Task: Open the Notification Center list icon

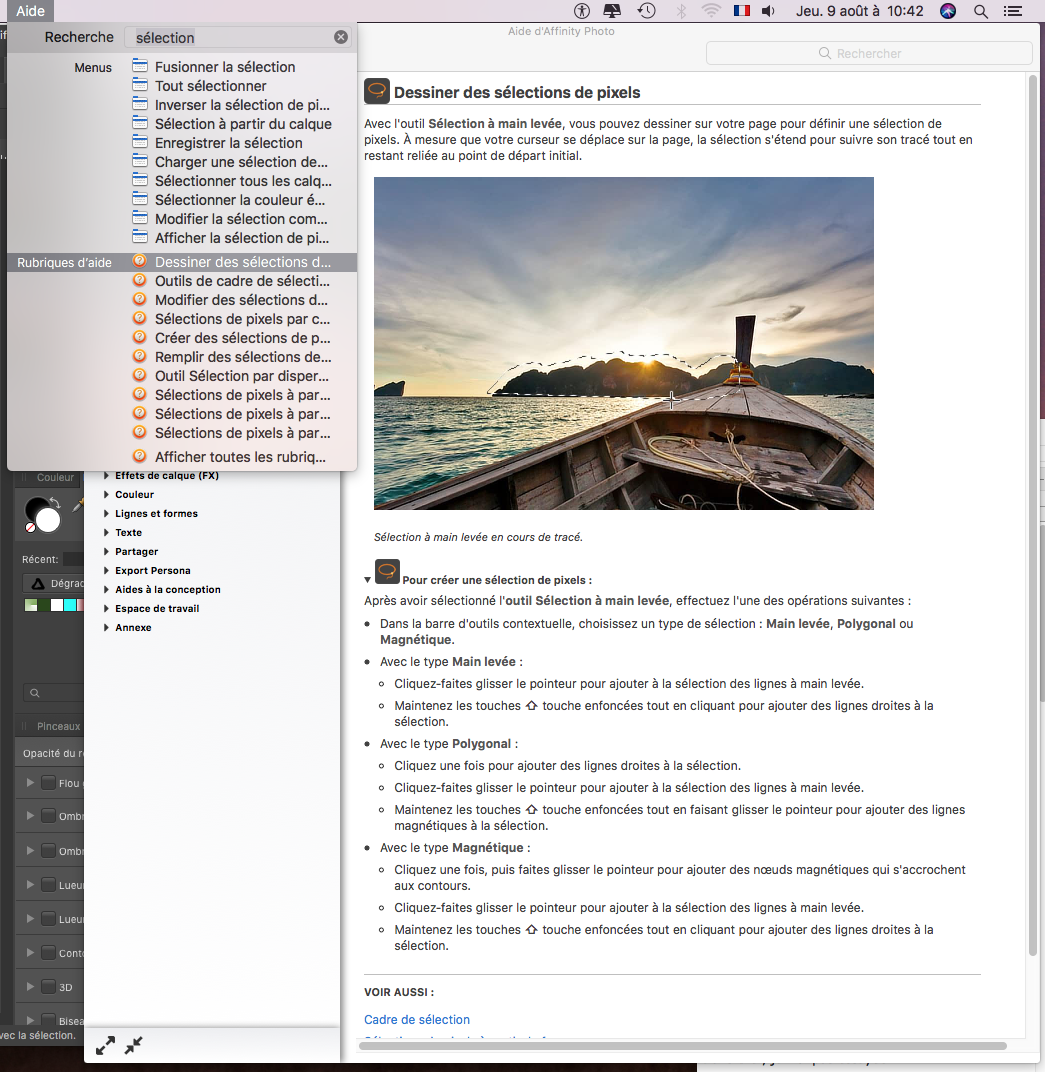Action: (1013, 11)
